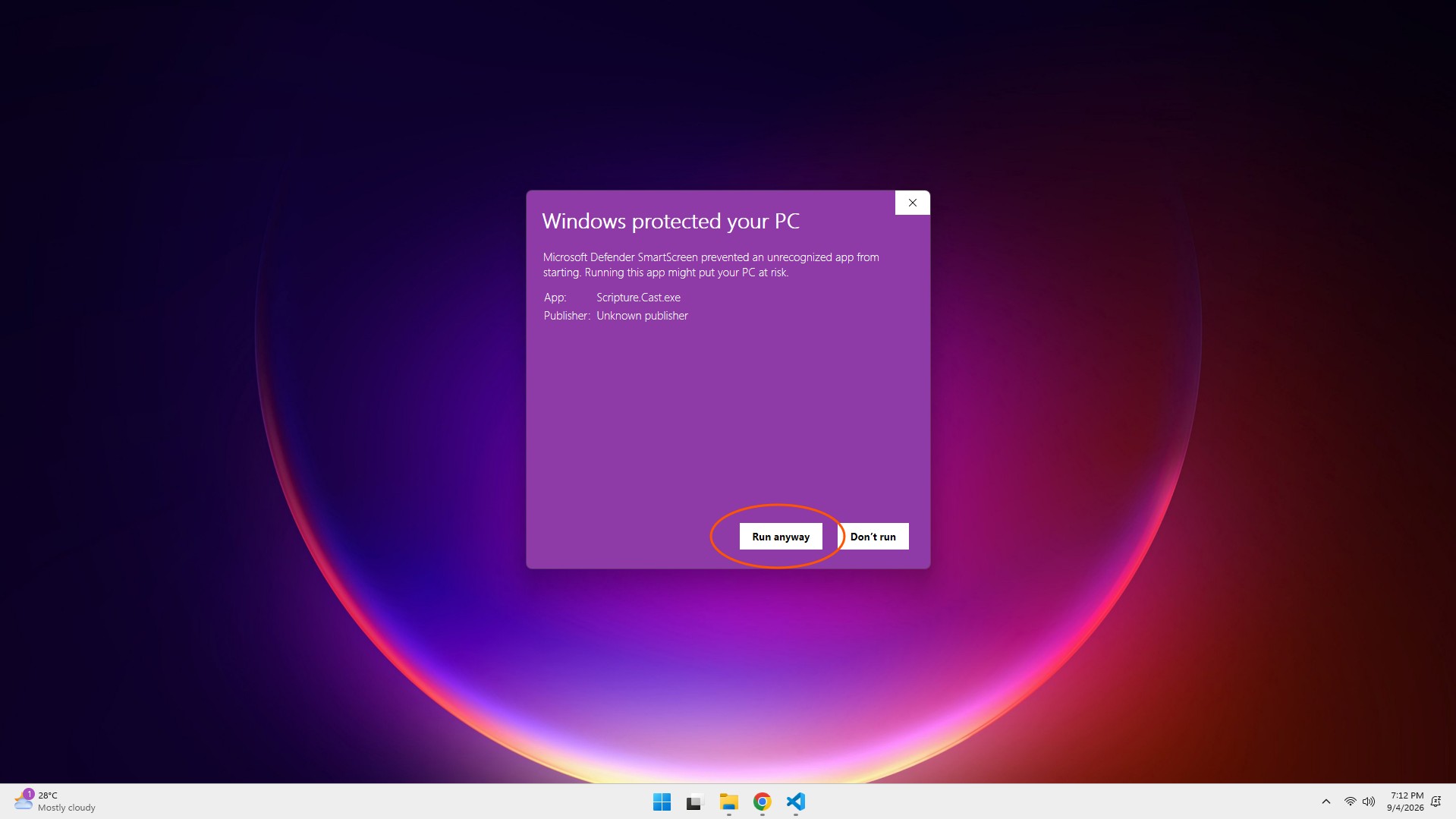Open File Explorer from taskbar
Screen dimensions: 1456x819
pos(728,802)
